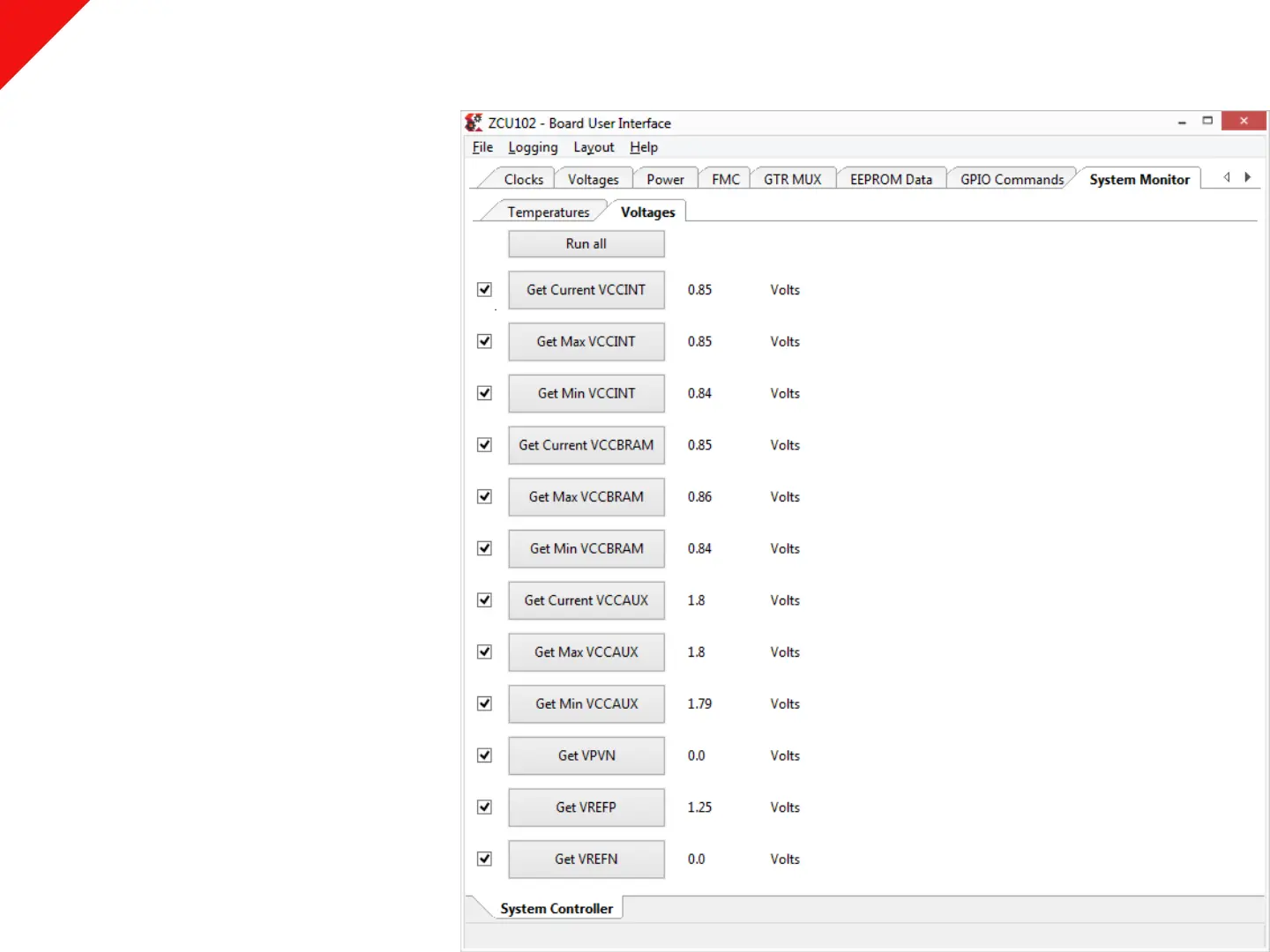Click the 1.8 value beside Get Current VCCAUX
Screen dimensions: 1270x952
coord(696,600)
